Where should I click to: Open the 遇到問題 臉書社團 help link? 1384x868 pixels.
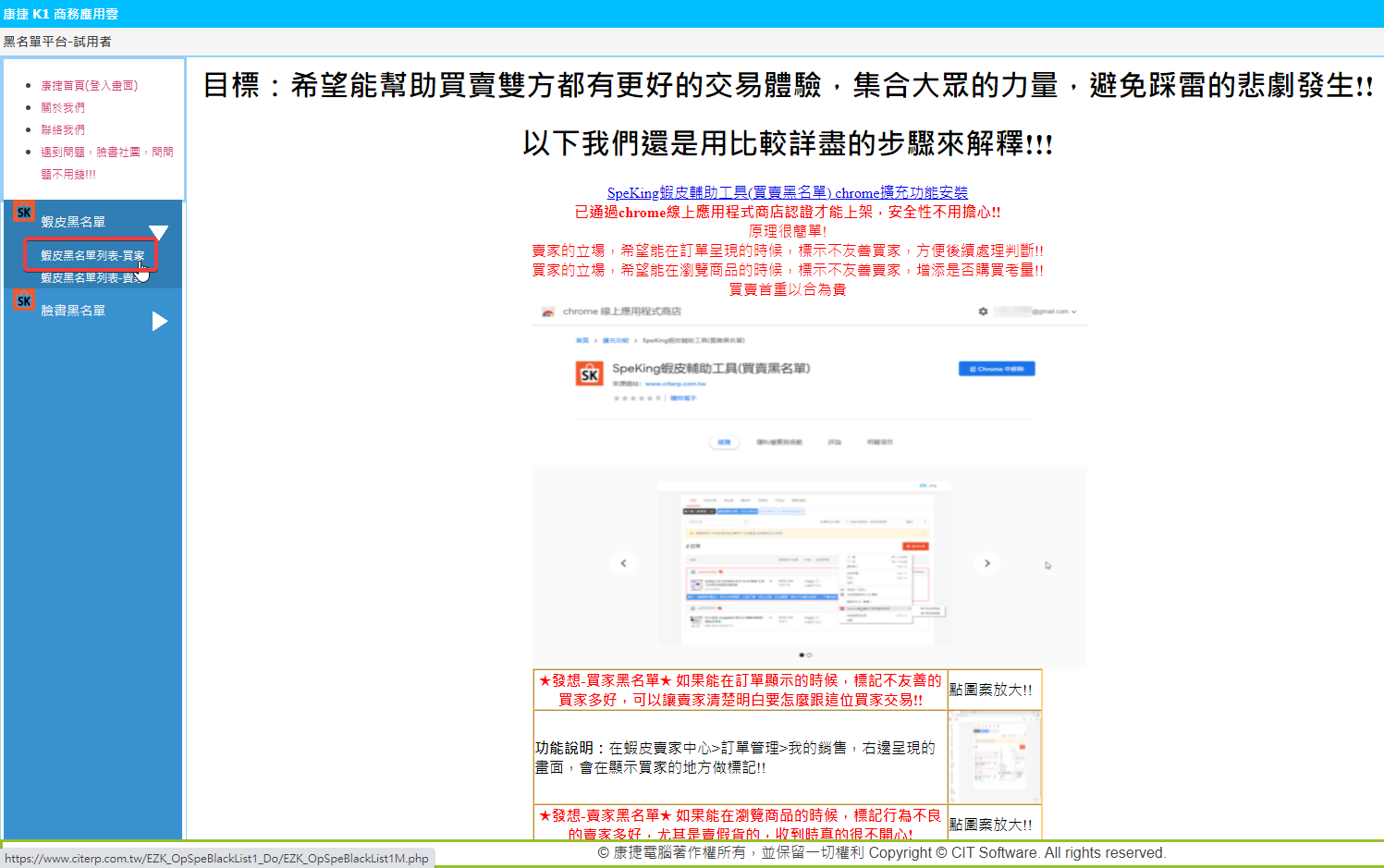click(x=106, y=152)
